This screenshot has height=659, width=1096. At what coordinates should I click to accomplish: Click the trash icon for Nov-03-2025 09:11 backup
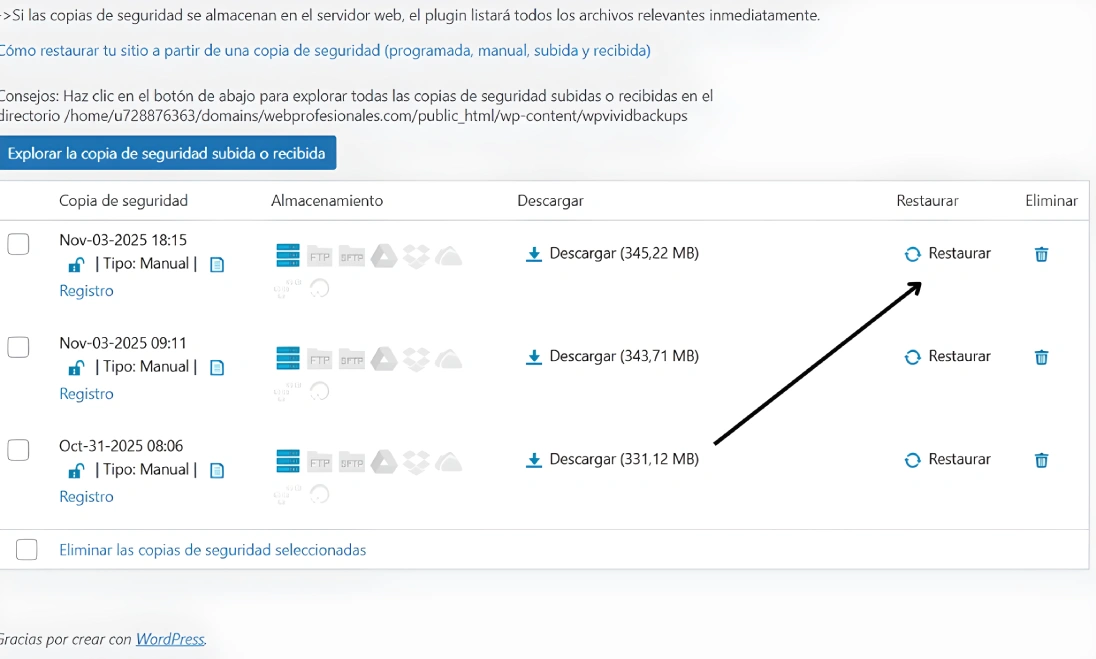click(1041, 357)
